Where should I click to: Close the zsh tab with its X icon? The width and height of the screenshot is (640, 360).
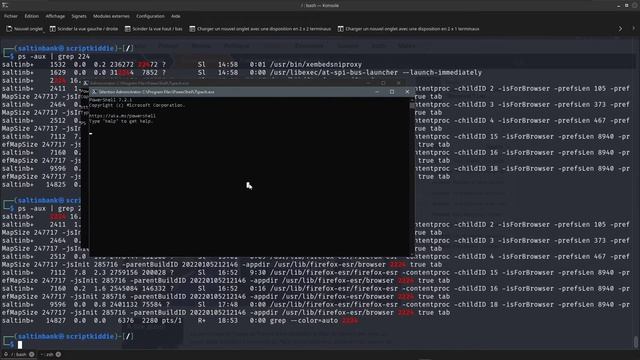tap(58, 354)
